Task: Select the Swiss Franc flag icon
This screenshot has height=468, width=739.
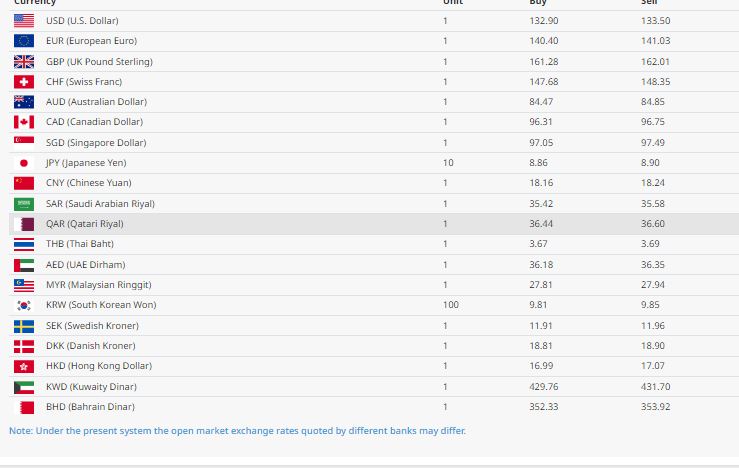Action: [24, 82]
